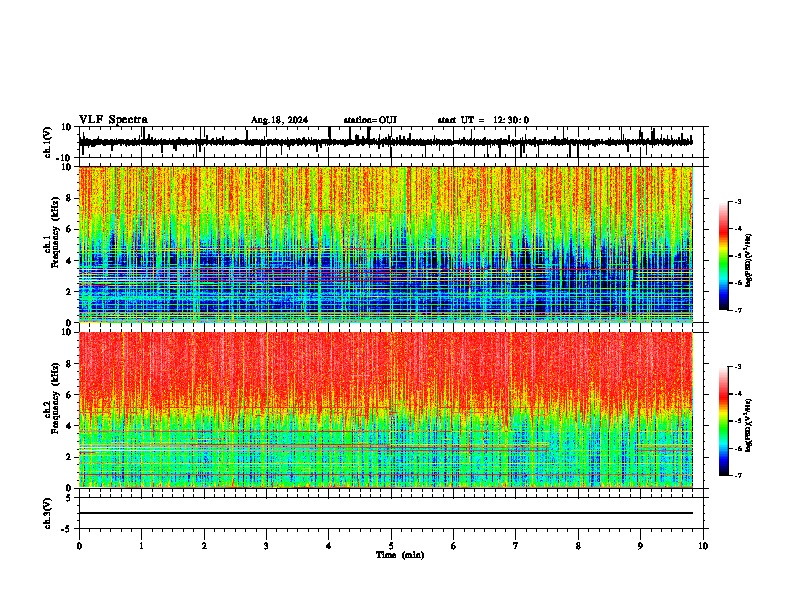Screen dimensions: 792x612
Task: Click the time axis tick label '7'
Action: (x=516, y=546)
